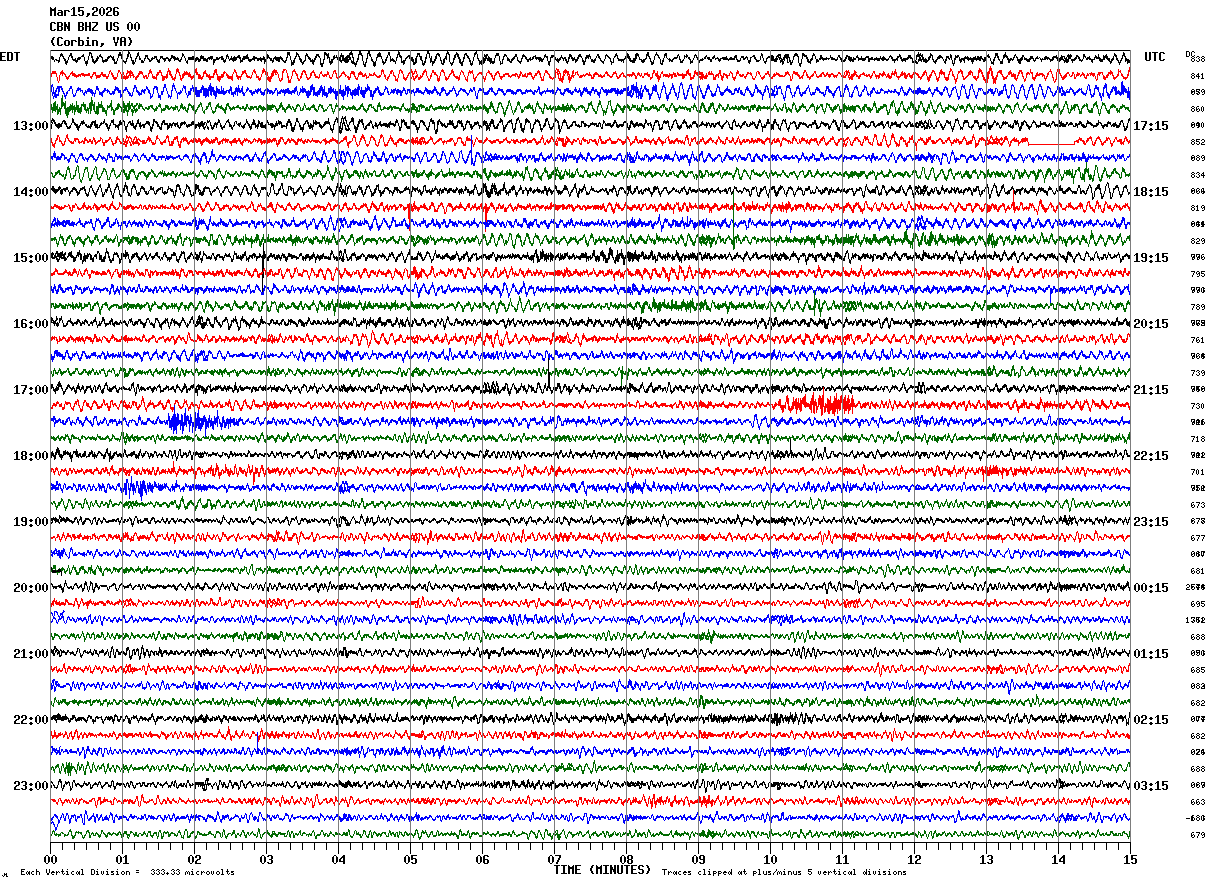Click minute 15 tick label on time axis
Screen dimensions: 1210x886
pyautogui.click(x=1130, y=859)
